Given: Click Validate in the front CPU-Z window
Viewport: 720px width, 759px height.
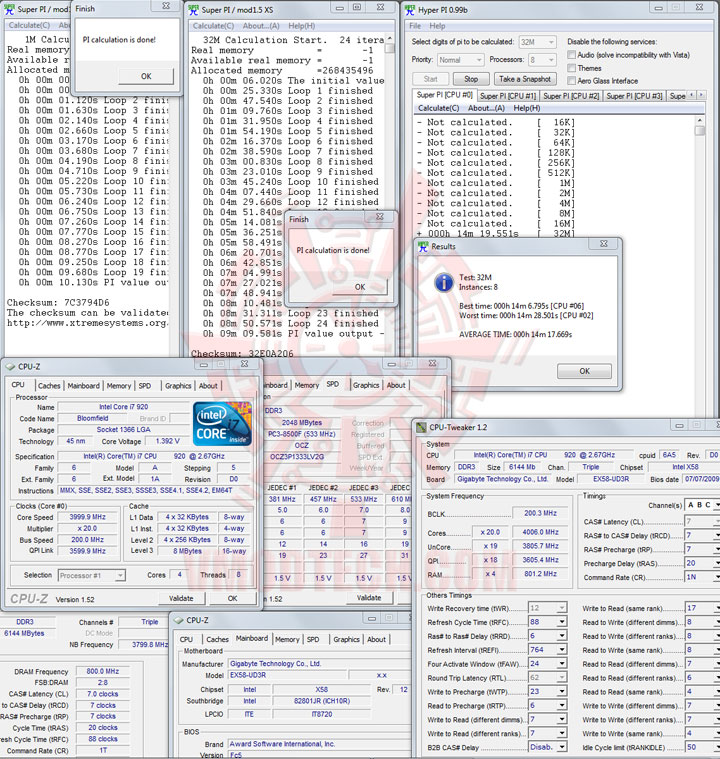Looking at the screenshot, I should [181, 598].
